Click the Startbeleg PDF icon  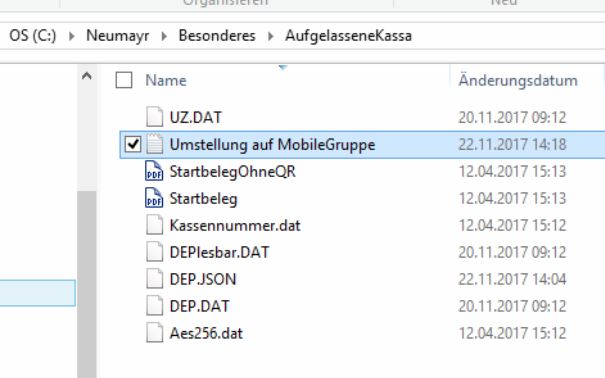[x=154, y=198]
